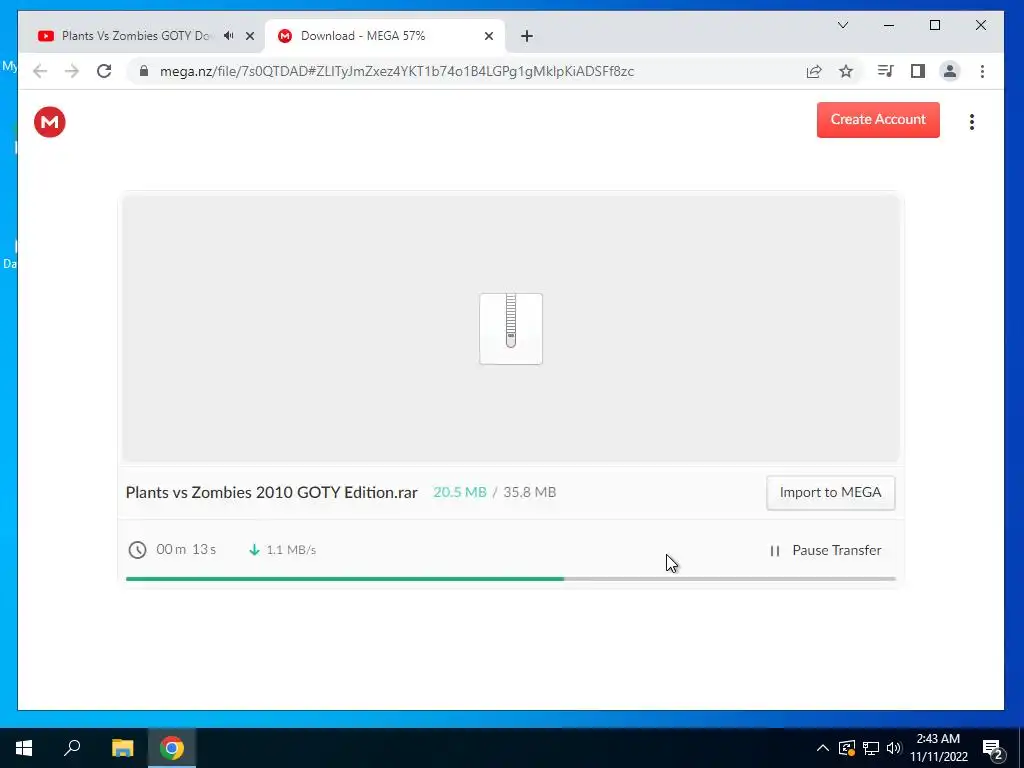Open File Explorer from taskbar
The image size is (1024, 768).
point(122,748)
